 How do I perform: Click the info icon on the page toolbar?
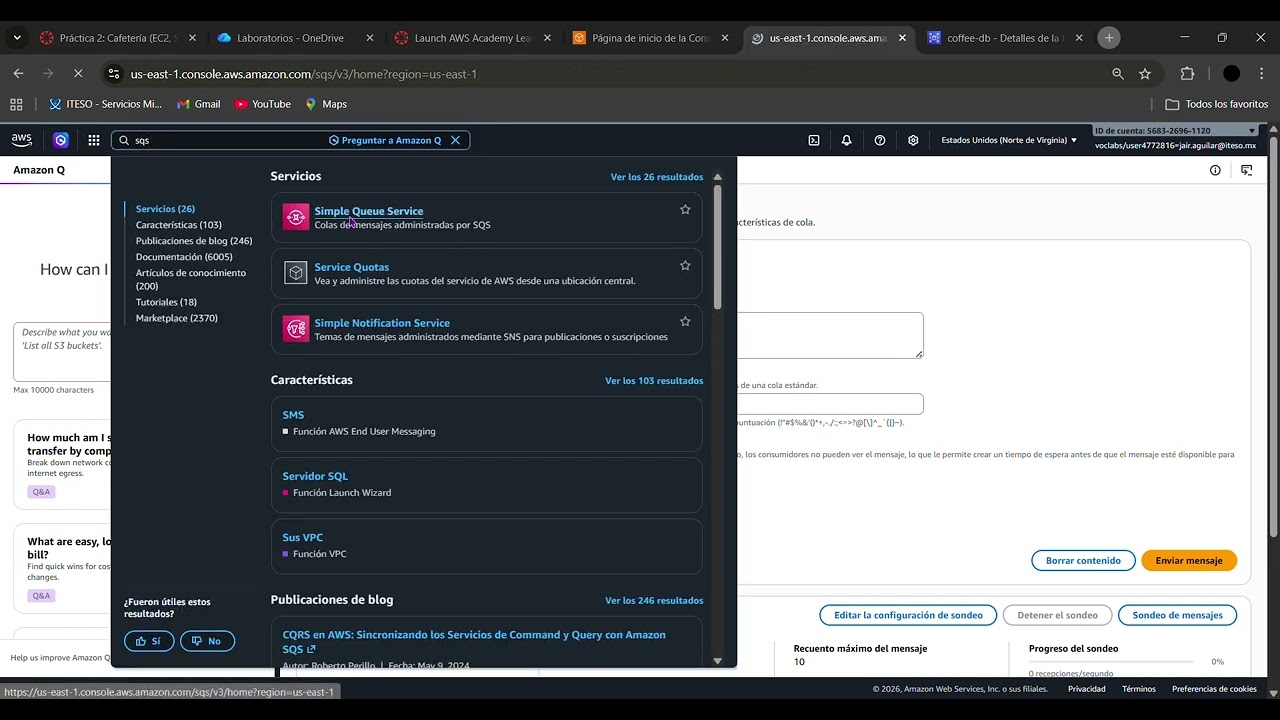tap(1215, 170)
